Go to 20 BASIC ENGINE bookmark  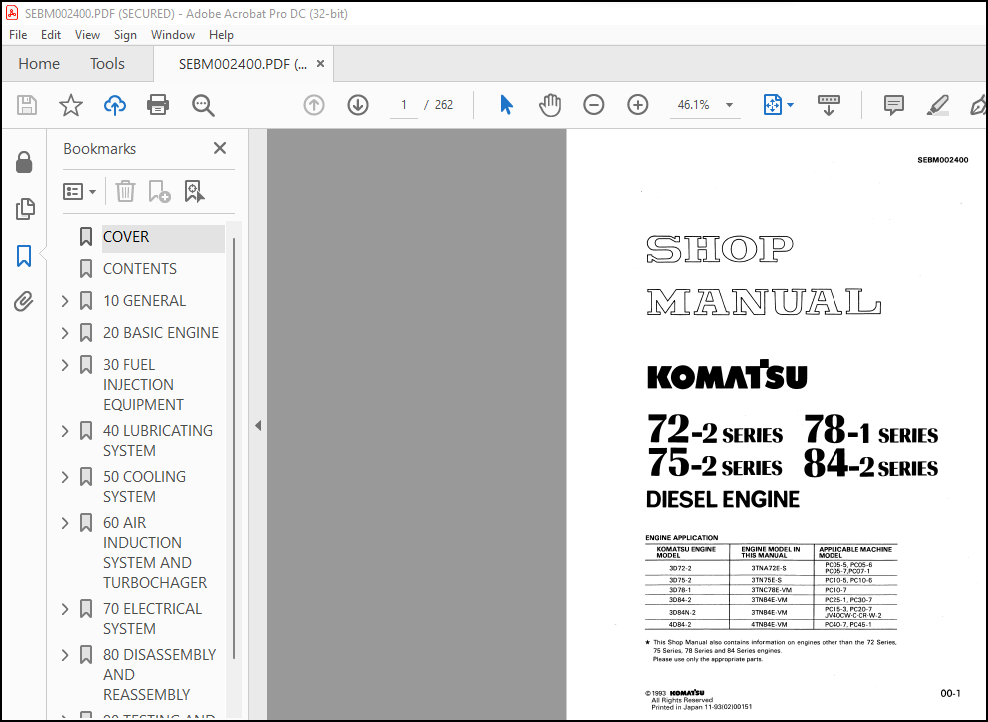161,333
